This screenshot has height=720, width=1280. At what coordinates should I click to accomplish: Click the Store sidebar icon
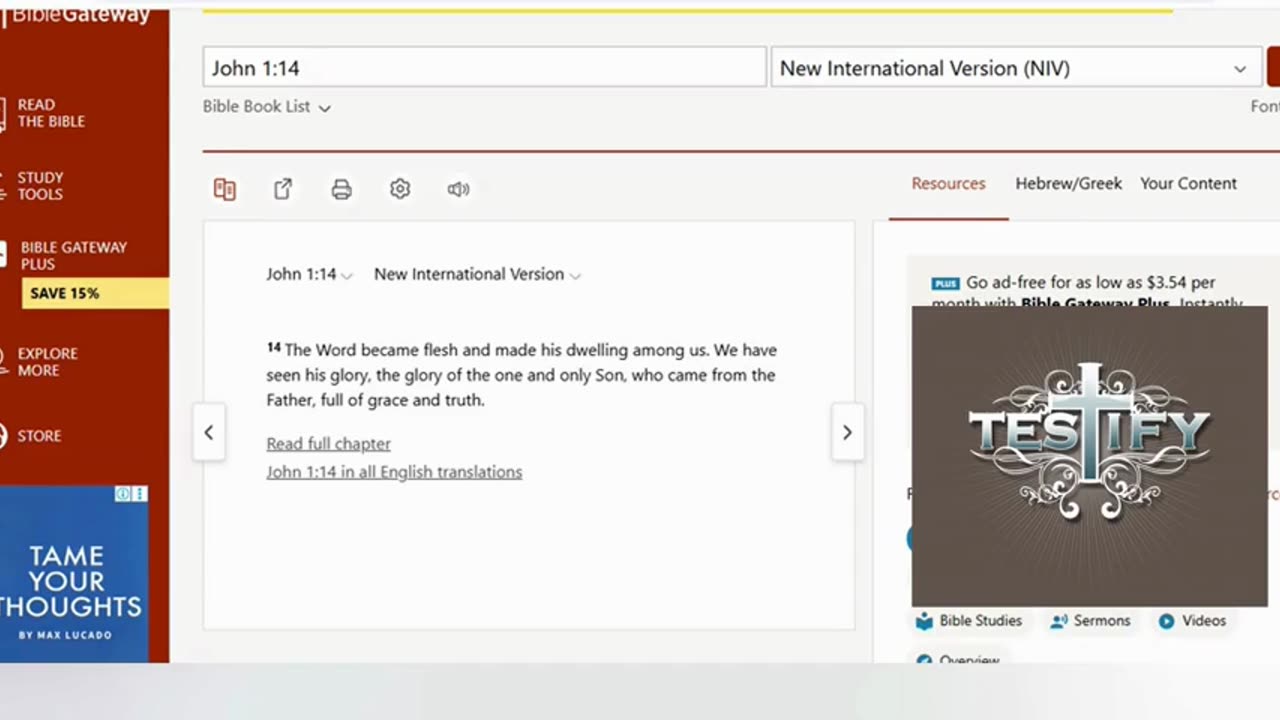(3, 436)
